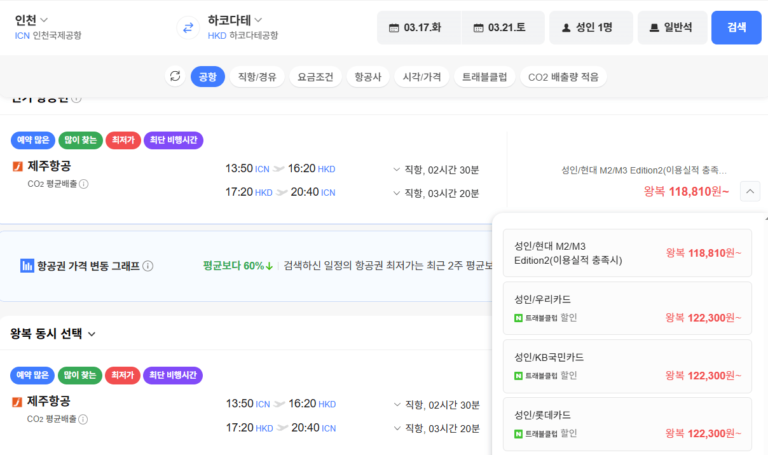Toggle the CO2 배출량 적음 filter

pos(562,77)
